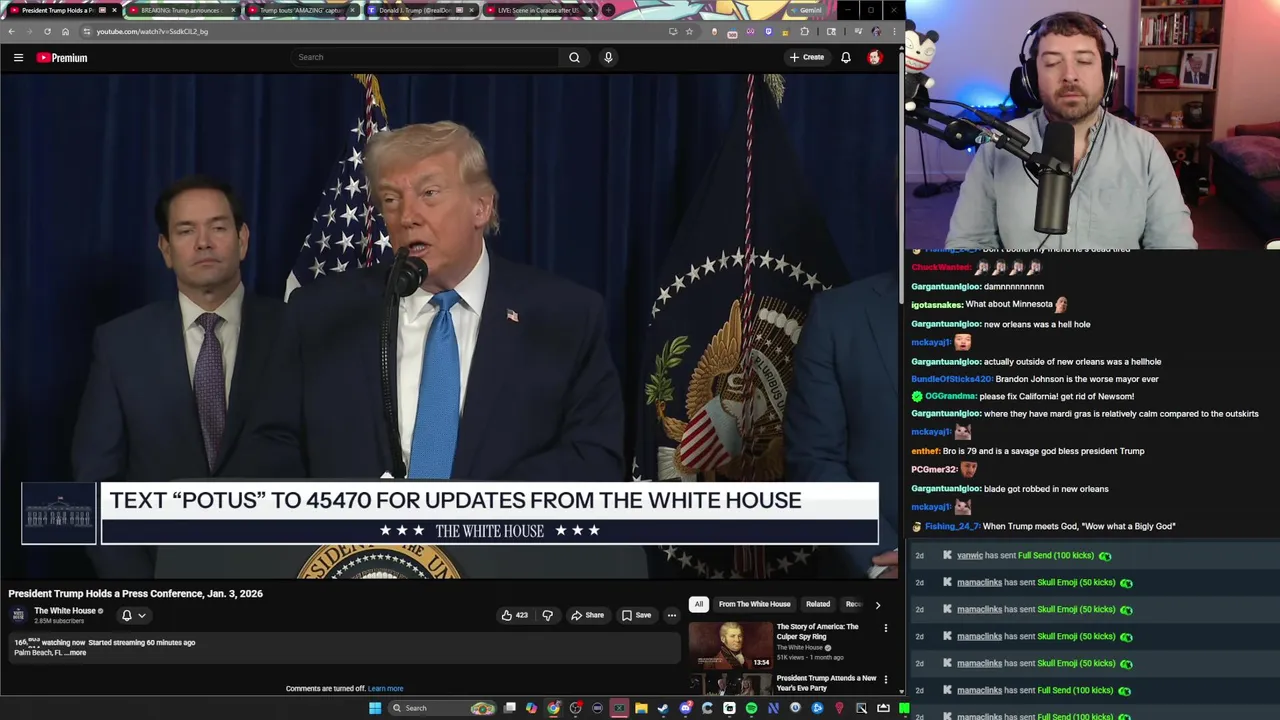Click the browser address bar URL

[x=152, y=31]
